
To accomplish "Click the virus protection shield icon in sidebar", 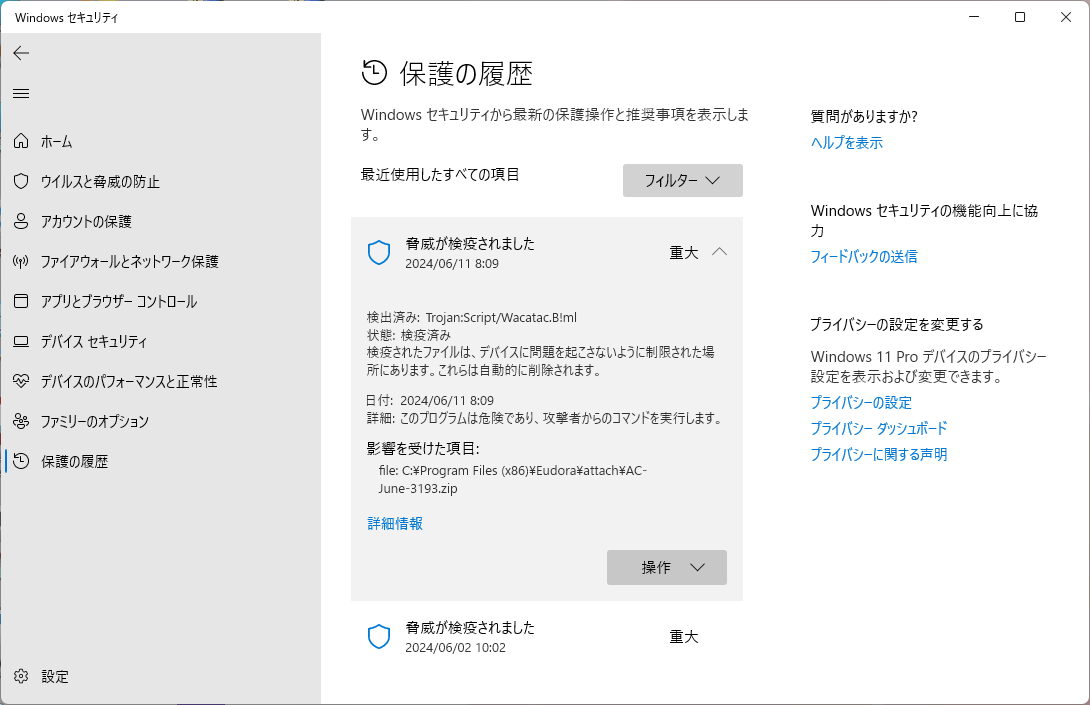I will click(x=21, y=181).
